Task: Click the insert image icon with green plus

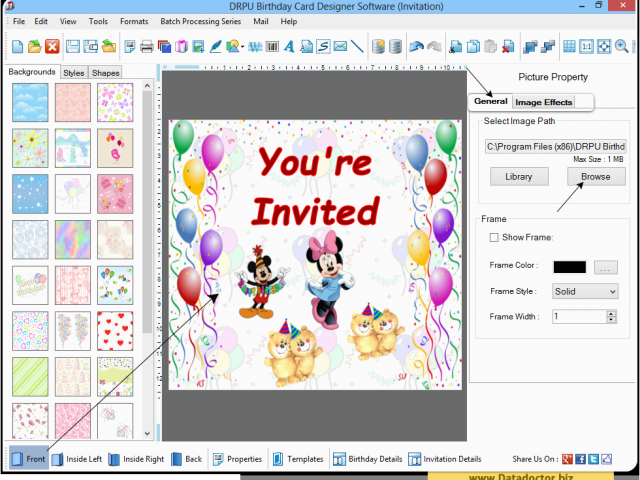Action: tap(198, 47)
